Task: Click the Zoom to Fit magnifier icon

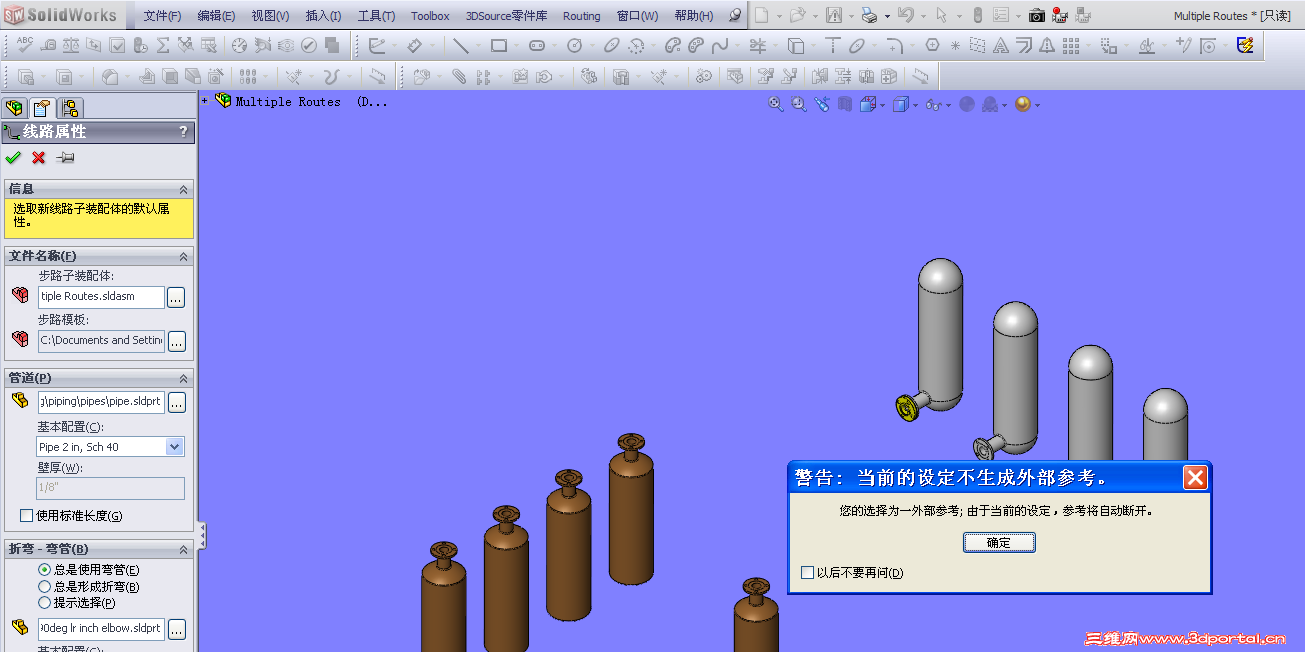Action: click(775, 104)
